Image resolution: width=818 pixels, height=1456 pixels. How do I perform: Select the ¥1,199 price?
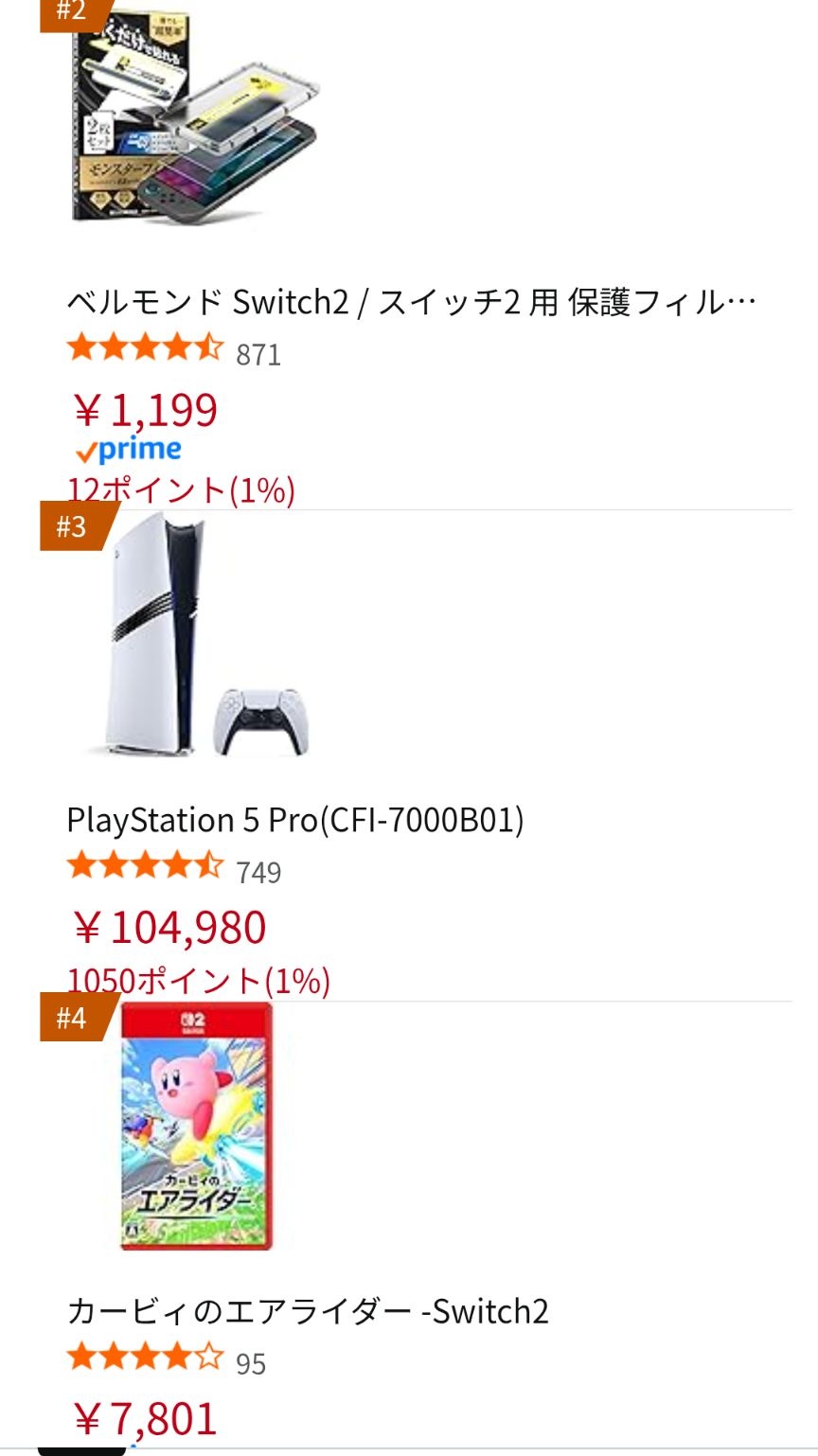(x=145, y=410)
